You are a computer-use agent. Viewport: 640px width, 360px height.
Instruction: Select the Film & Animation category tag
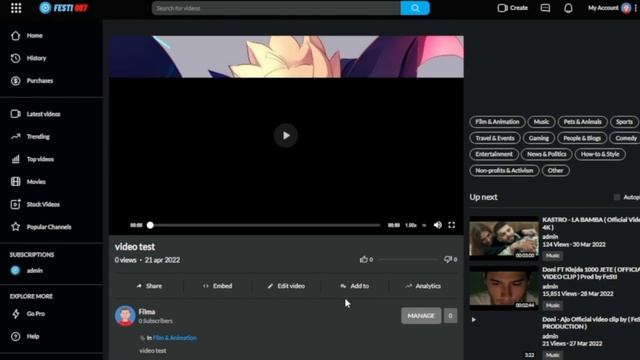pyautogui.click(x=497, y=122)
